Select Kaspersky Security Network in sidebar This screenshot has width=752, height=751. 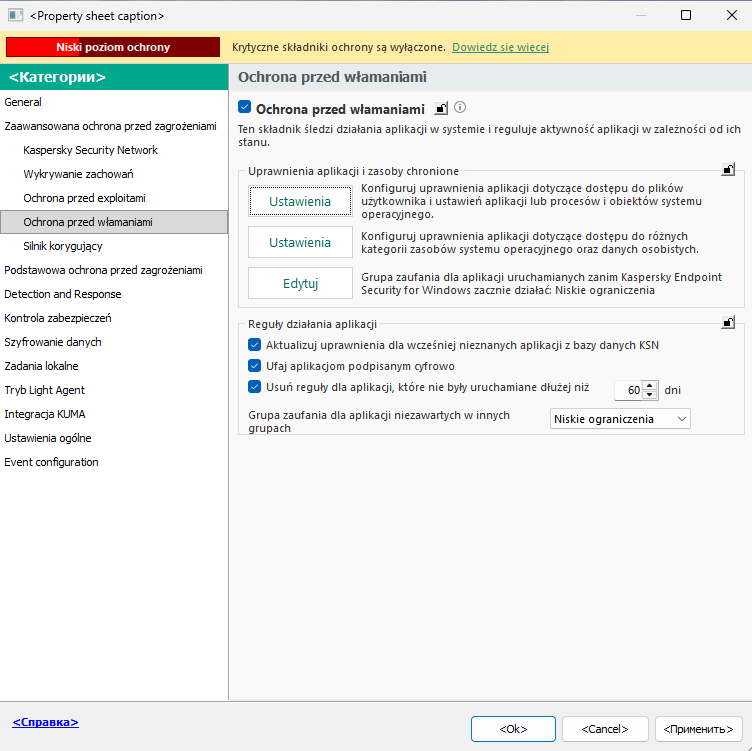[90, 150]
